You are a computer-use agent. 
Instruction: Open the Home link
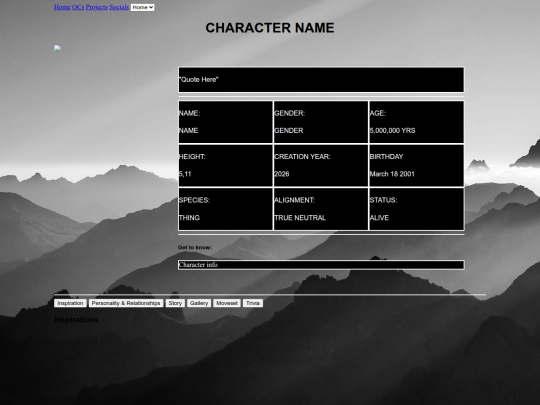(x=62, y=7)
